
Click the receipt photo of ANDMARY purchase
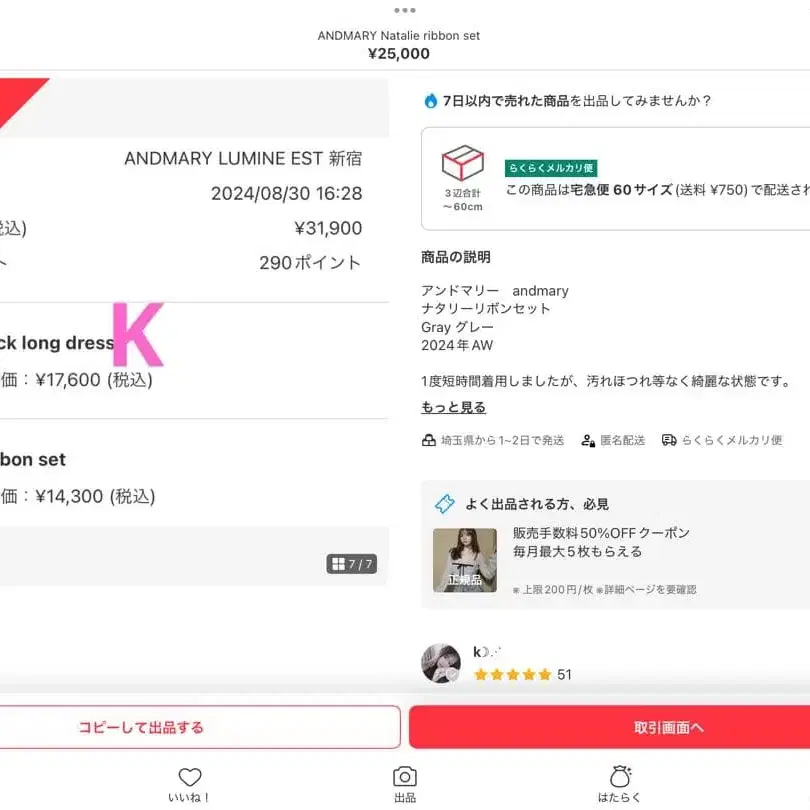(194, 332)
